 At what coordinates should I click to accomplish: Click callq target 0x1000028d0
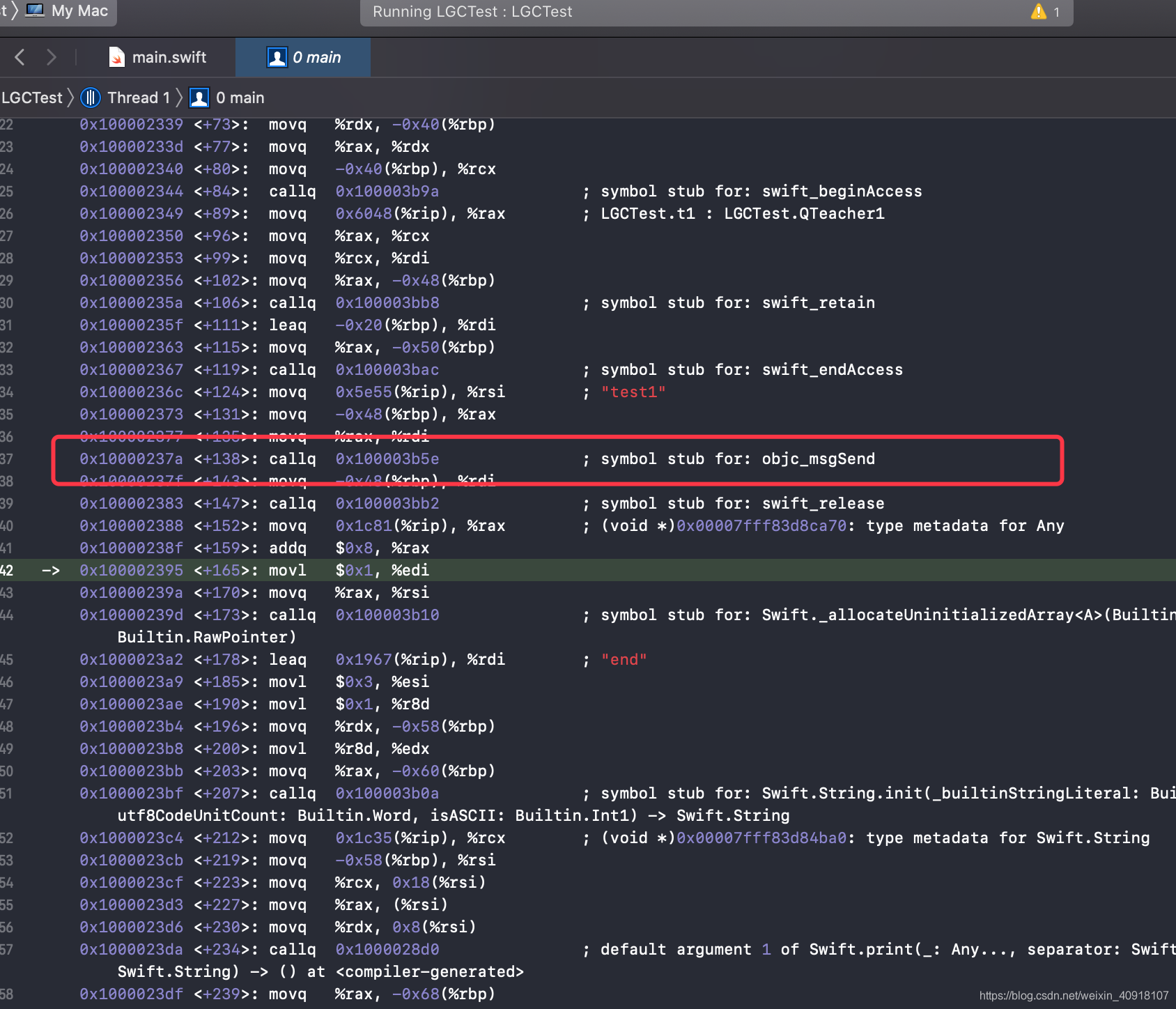pyautogui.click(x=387, y=949)
